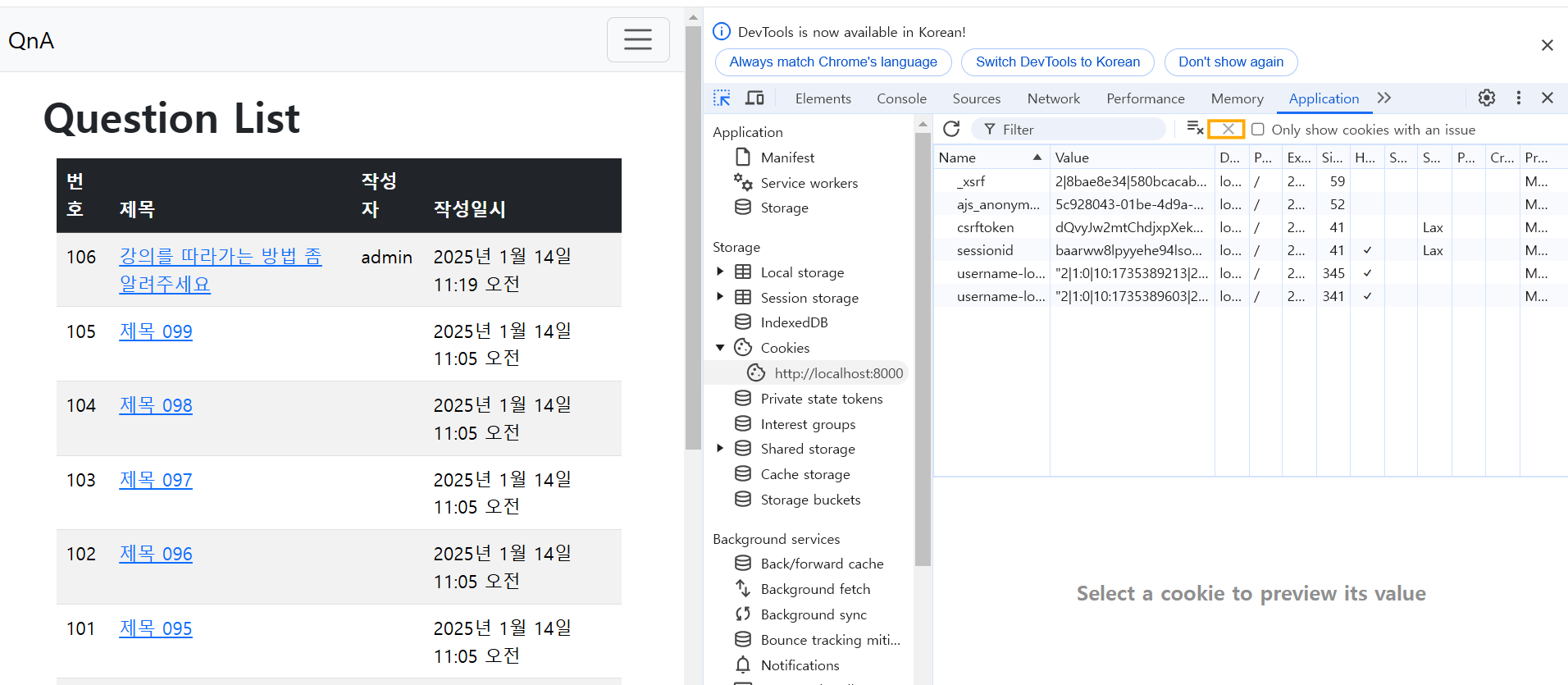The height and width of the screenshot is (685, 1568).
Task: Switch to the Network tab
Action: (1053, 98)
